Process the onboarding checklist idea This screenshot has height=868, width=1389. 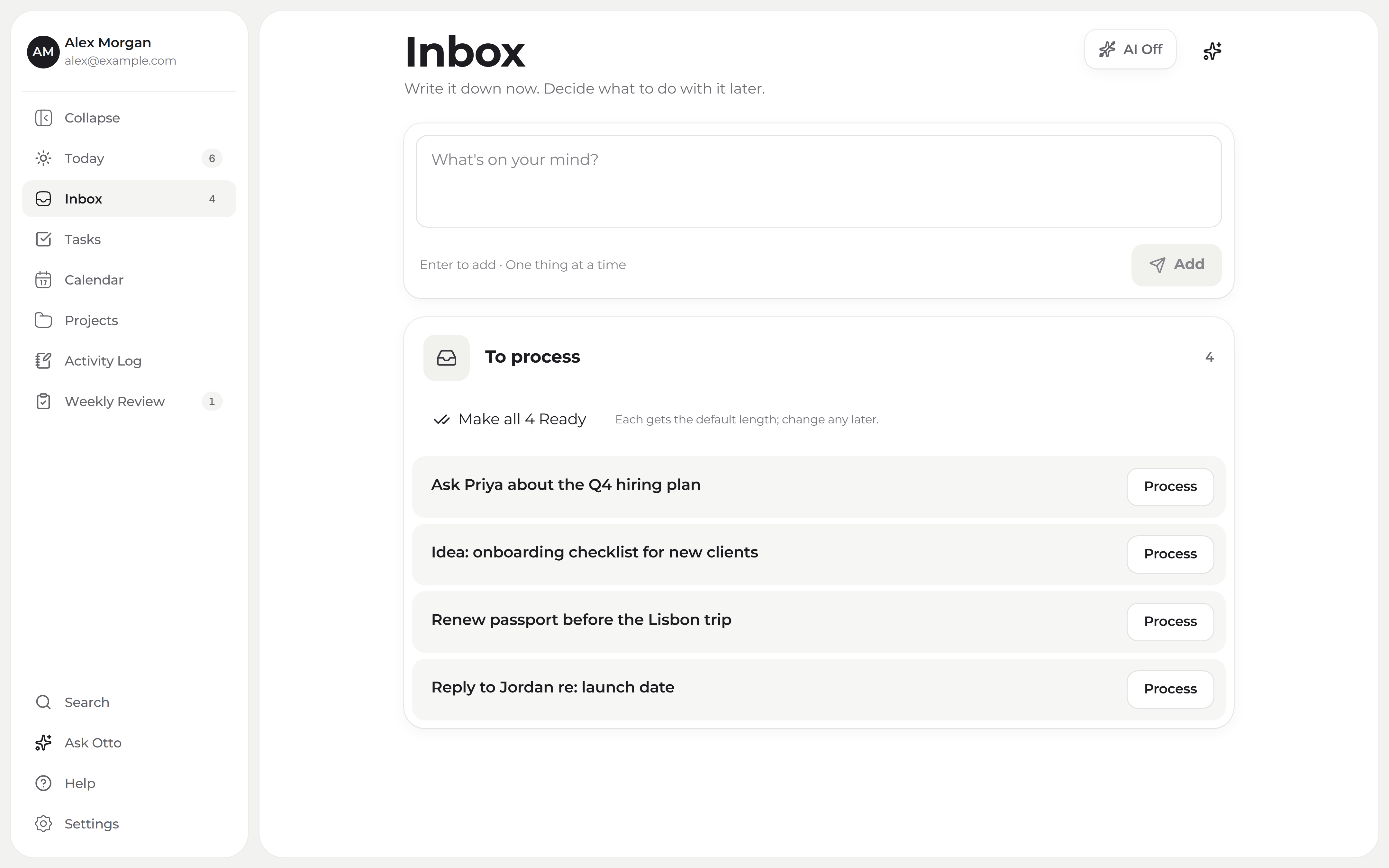(x=1170, y=554)
